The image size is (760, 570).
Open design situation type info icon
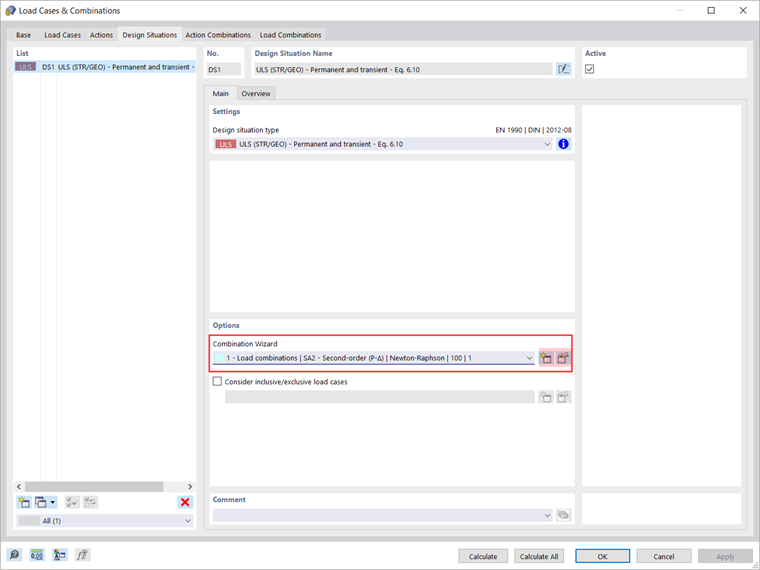pos(563,144)
